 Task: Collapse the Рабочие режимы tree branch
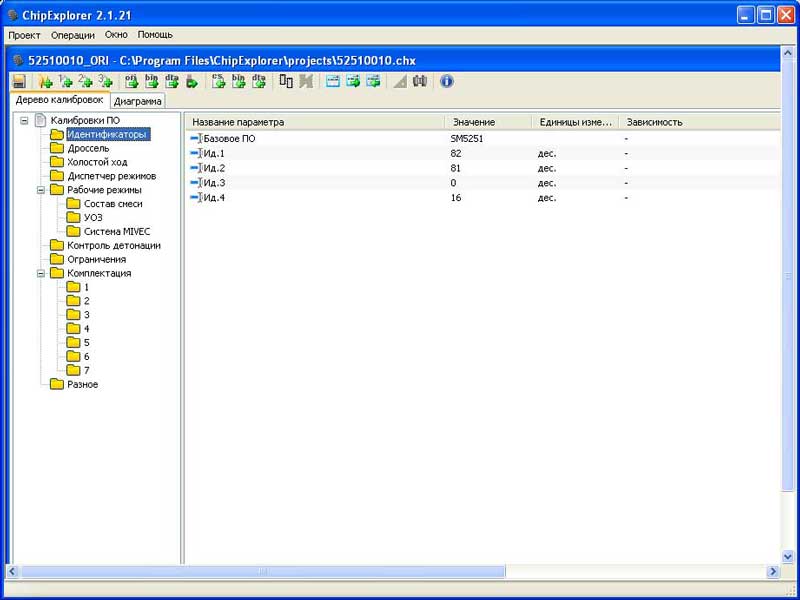pos(40,189)
